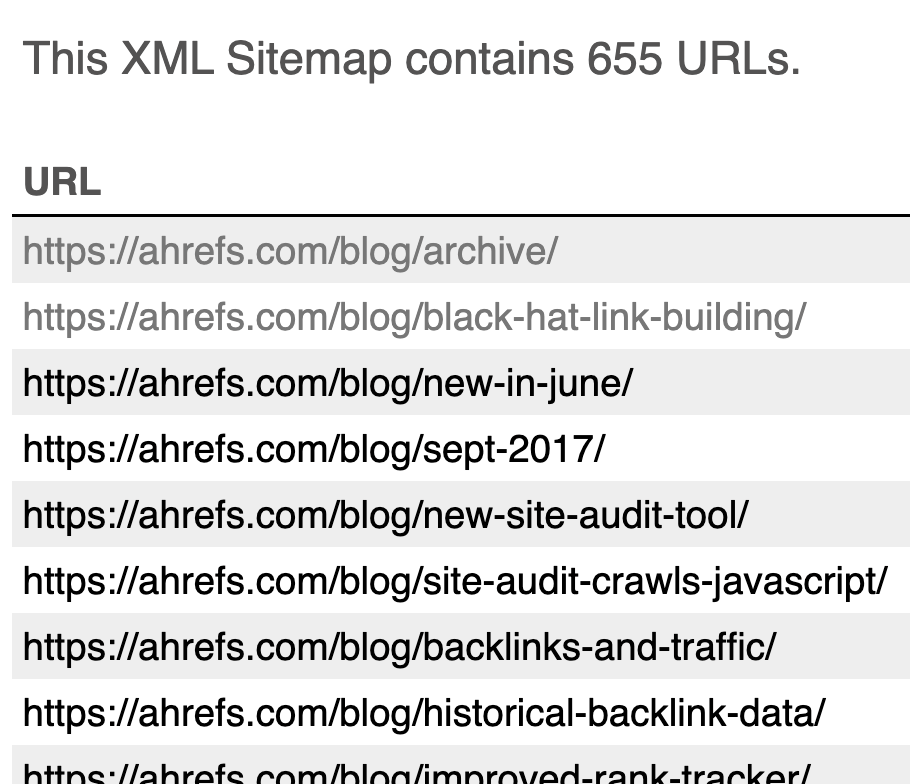The width and height of the screenshot is (910, 784).
Task: Open the historical-backlink-data URL
Action: click(x=424, y=713)
